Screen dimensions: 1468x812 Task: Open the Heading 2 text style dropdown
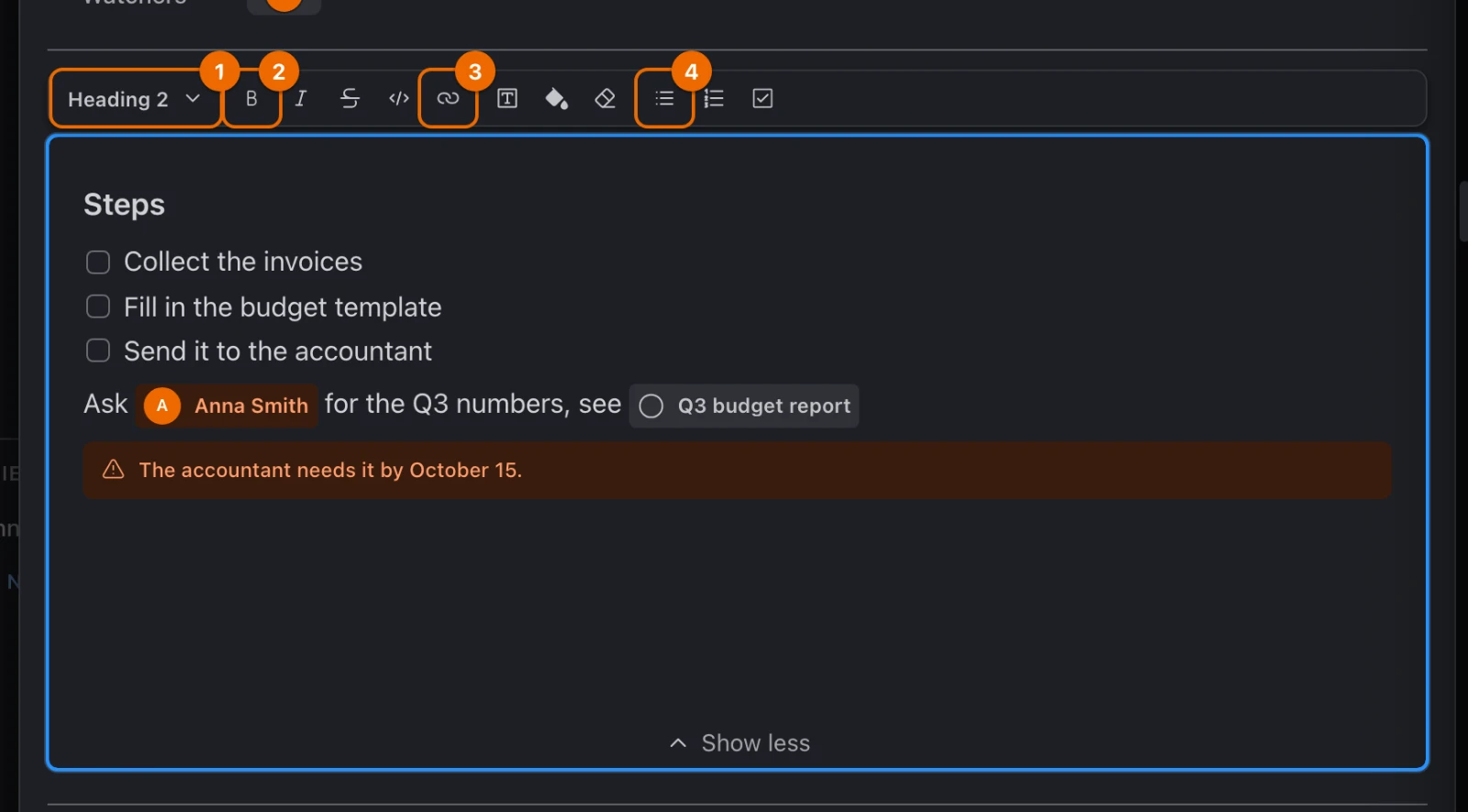click(x=135, y=98)
